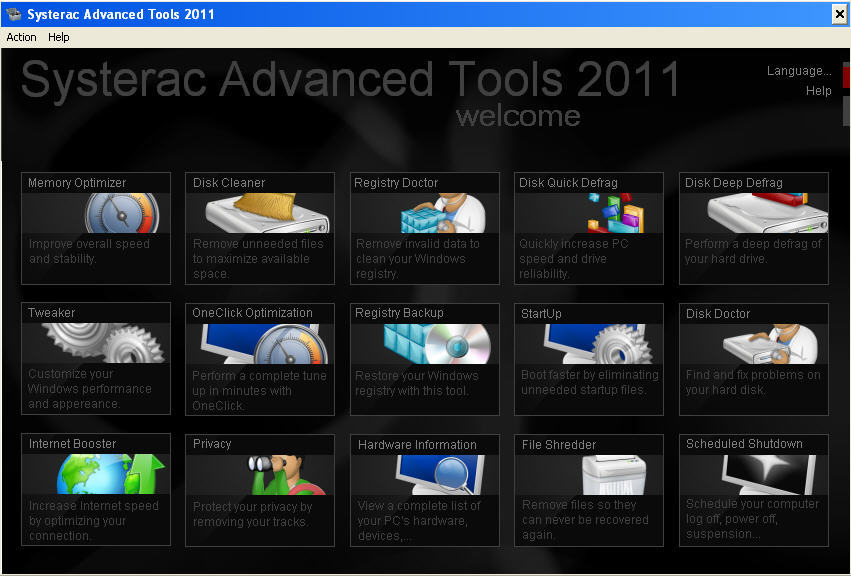The image size is (851, 576).
Task: Select the Scheduled Shutdown title
Action: tap(744, 444)
